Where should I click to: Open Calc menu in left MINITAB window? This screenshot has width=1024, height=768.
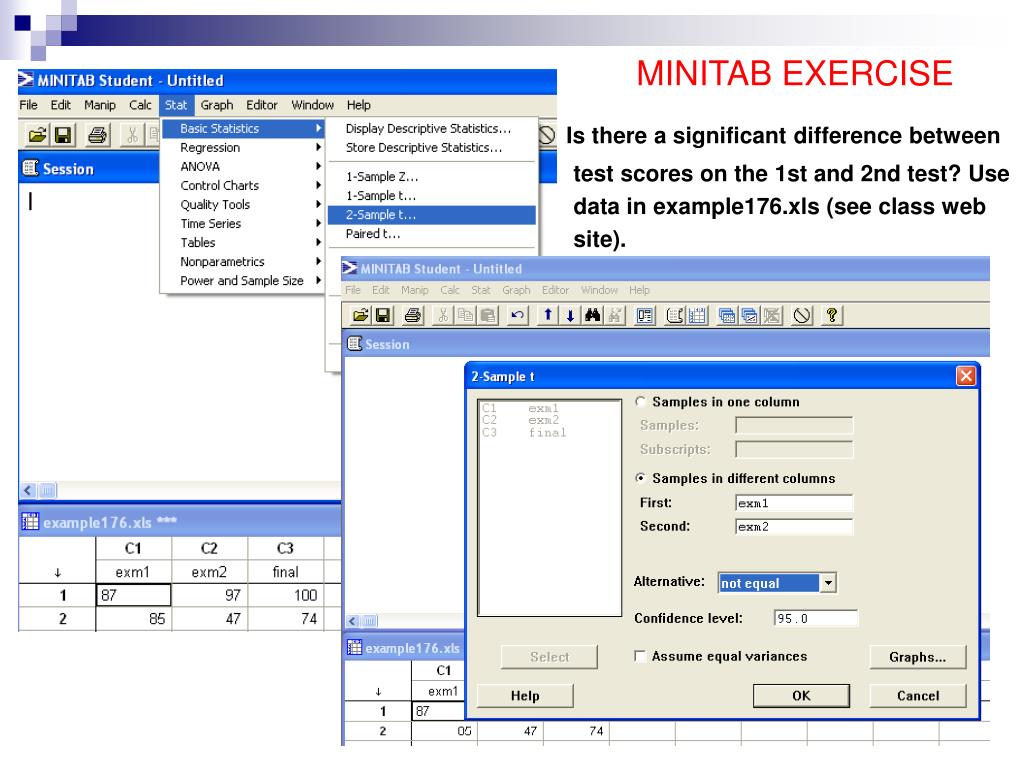coord(140,105)
